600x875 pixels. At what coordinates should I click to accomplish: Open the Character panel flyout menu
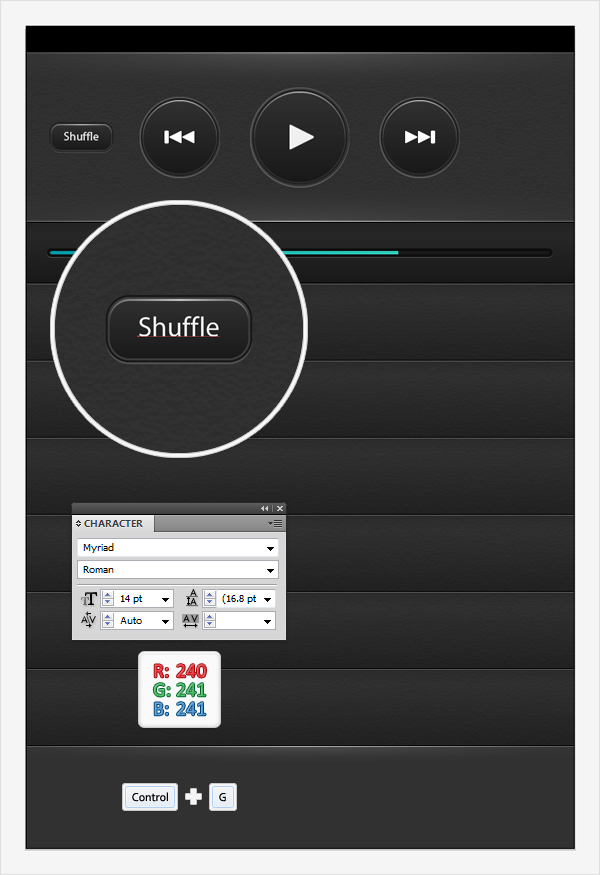(275, 523)
